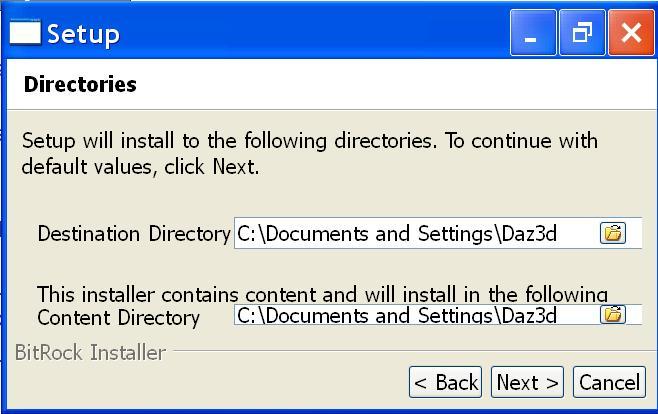Restore down the Setup window

coord(582,33)
